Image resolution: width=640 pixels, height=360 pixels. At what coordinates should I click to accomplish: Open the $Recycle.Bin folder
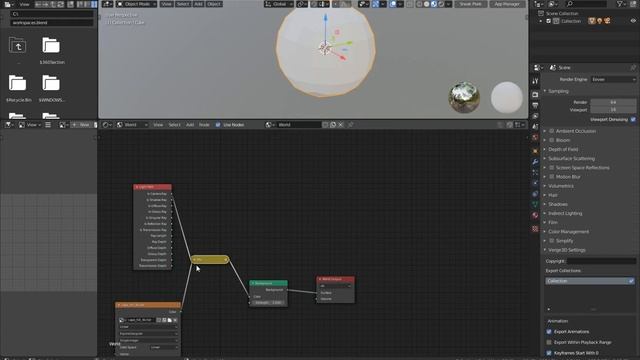[x=18, y=83]
